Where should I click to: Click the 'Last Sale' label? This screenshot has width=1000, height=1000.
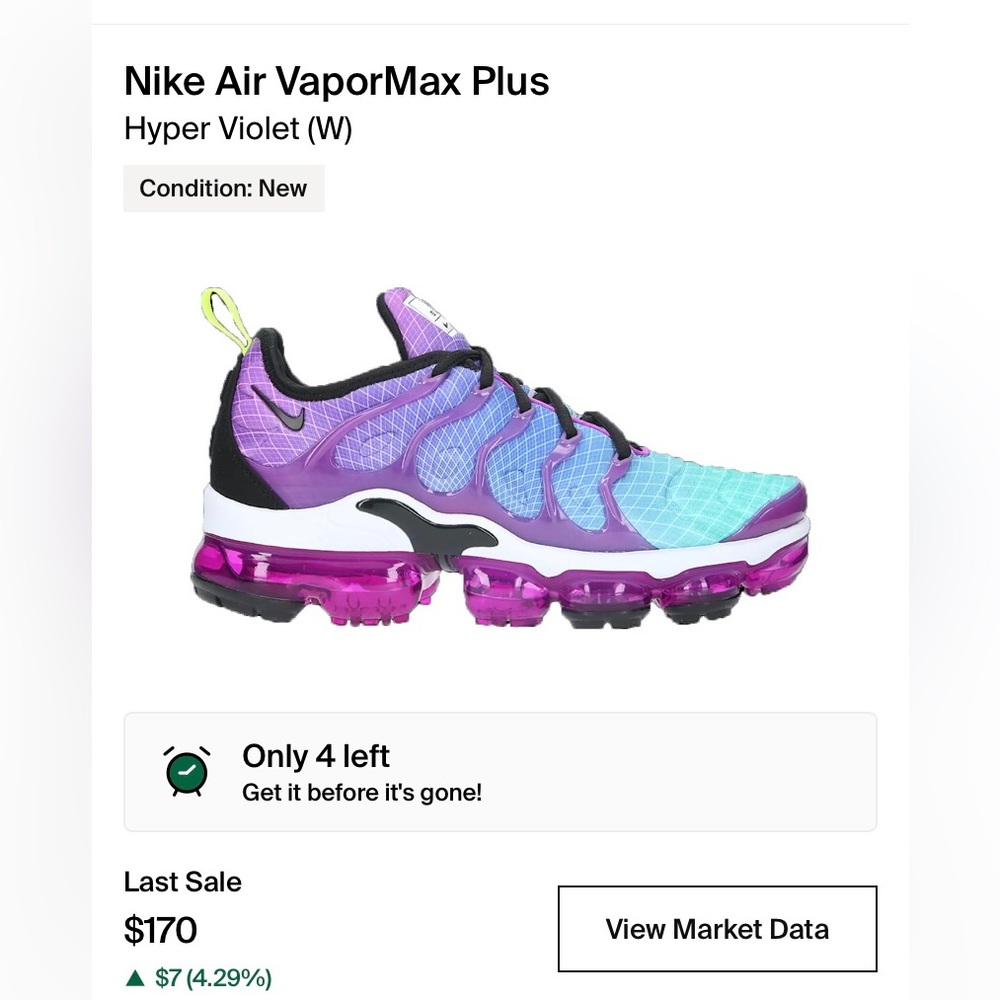click(x=183, y=882)
